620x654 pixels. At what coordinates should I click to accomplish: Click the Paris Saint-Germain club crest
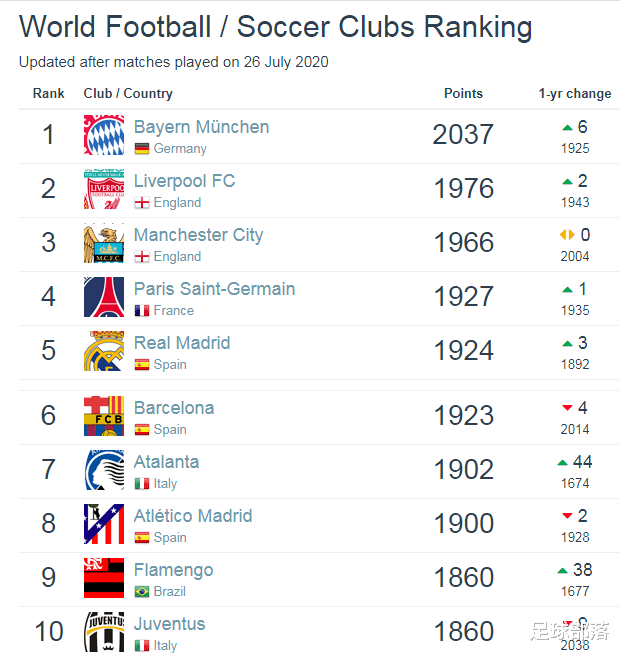tap(104, 297)
